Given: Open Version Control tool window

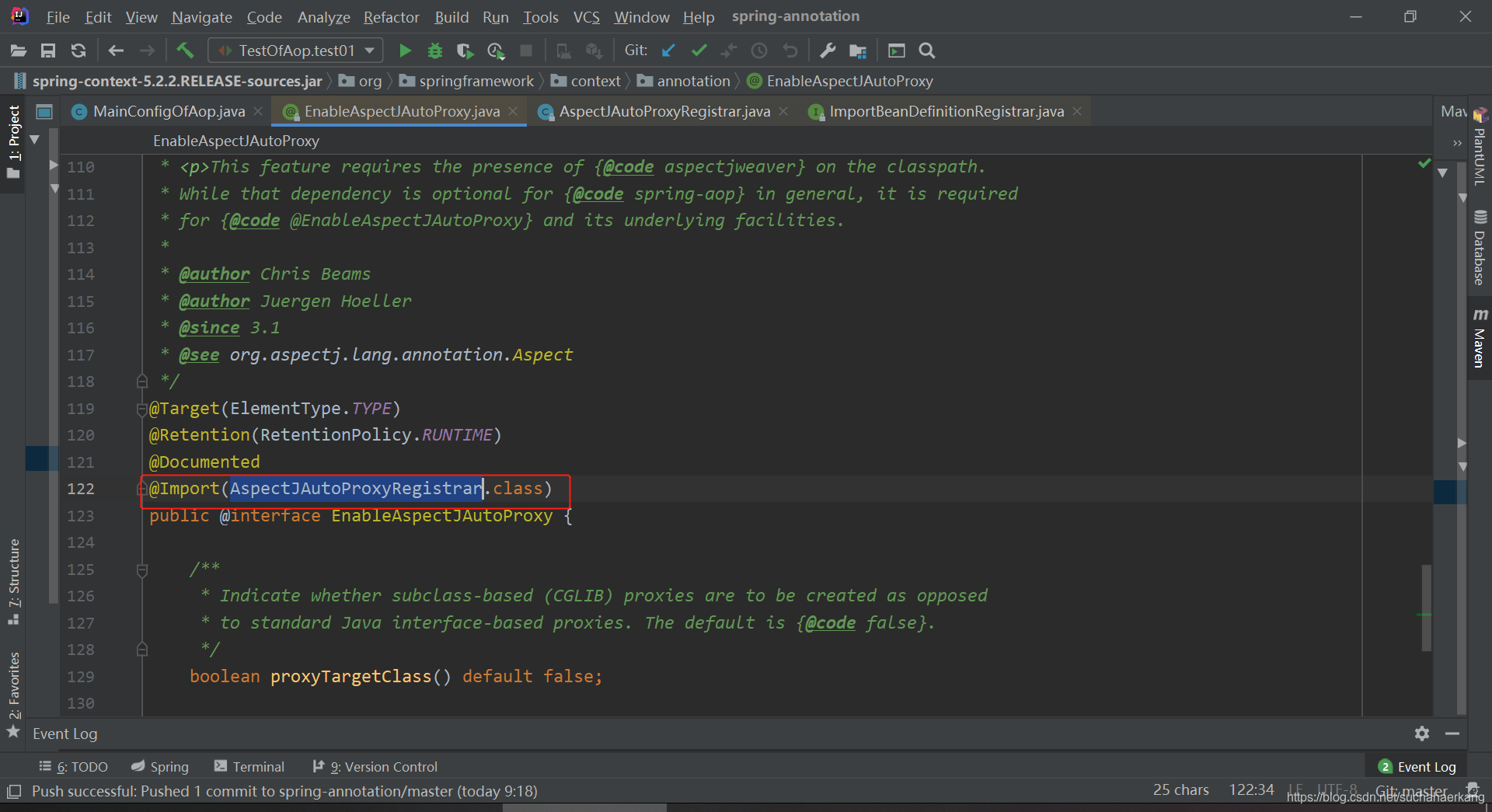Looking at the screenshot, I should [375, 767].
